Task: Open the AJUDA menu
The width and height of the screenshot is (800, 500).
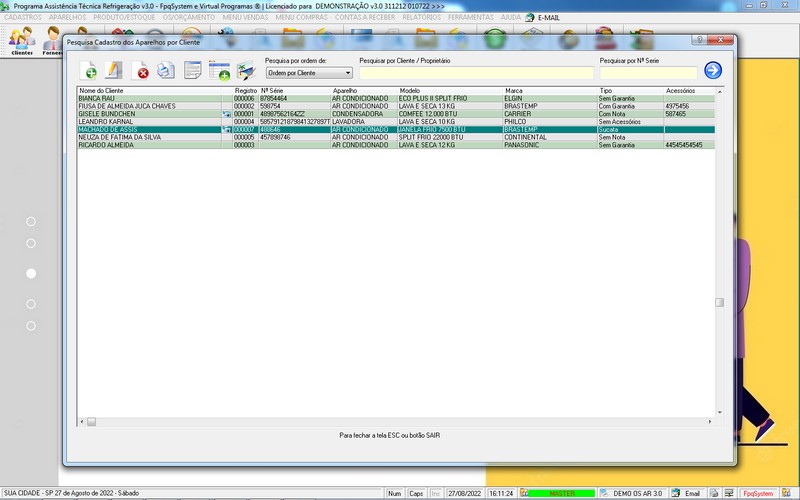Action: 510,17
